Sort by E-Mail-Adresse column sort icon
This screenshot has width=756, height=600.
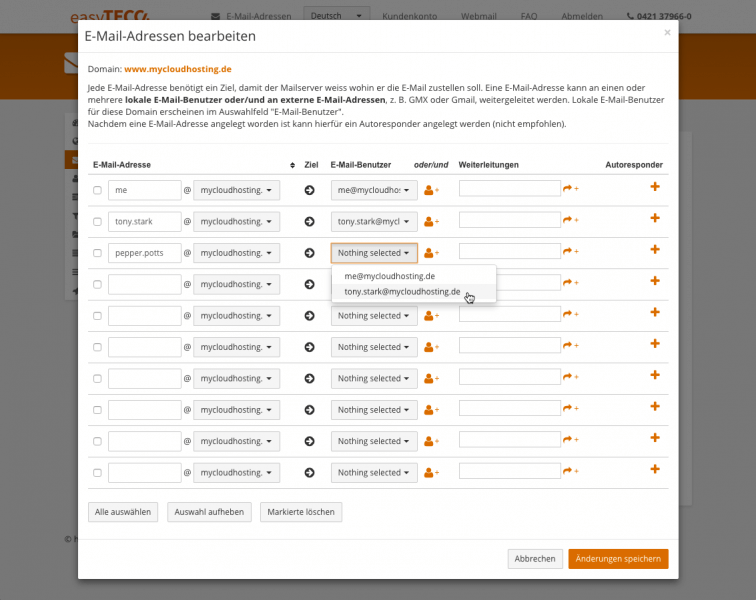click(x=292, y=165)
